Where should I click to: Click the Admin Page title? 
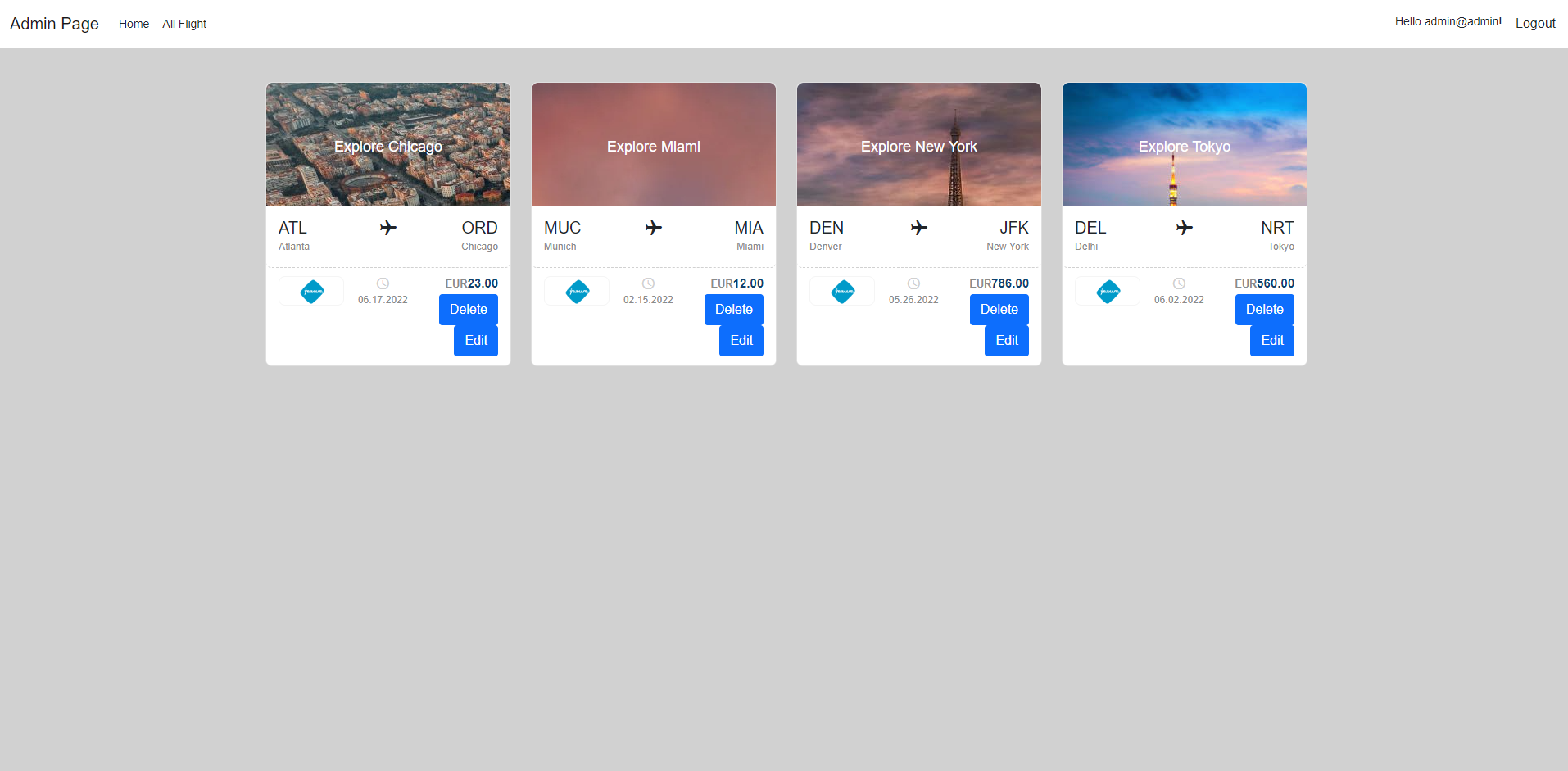coord(54,23)
